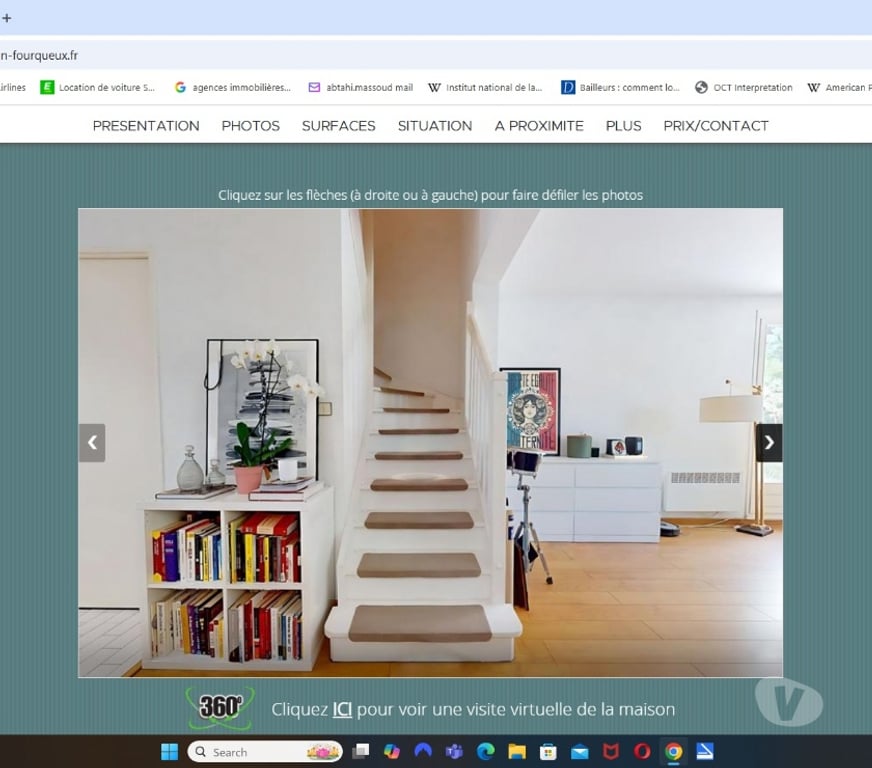Open a new browser tab with plus button
Screen dimensions: 872x768
7,18
